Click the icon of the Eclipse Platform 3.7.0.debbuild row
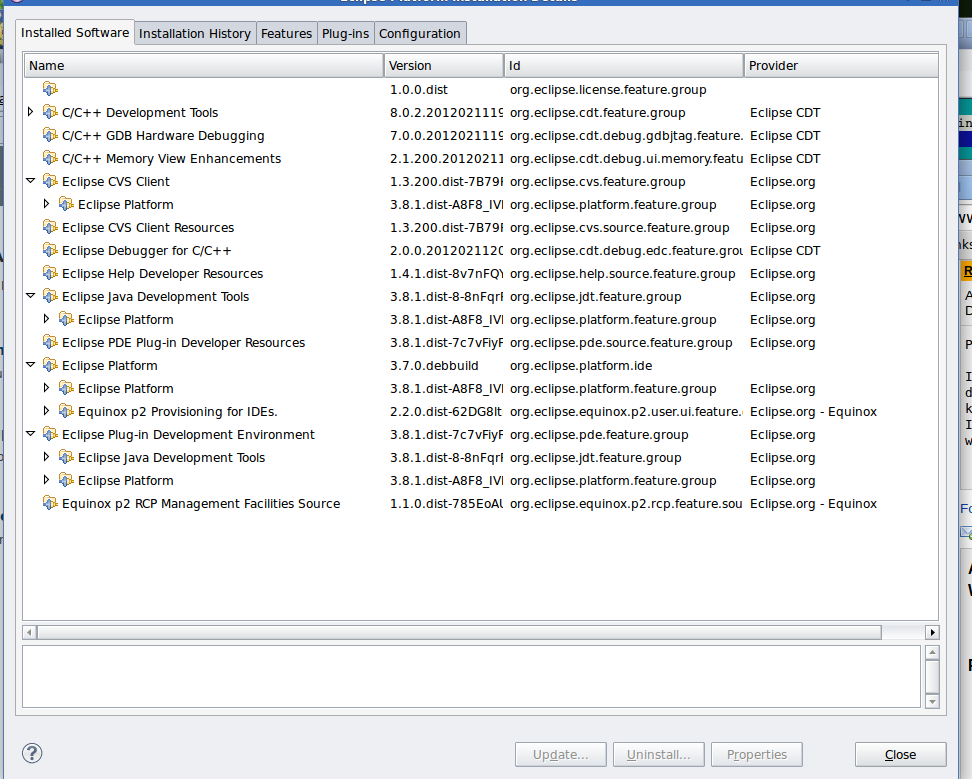 click(50, 365)
